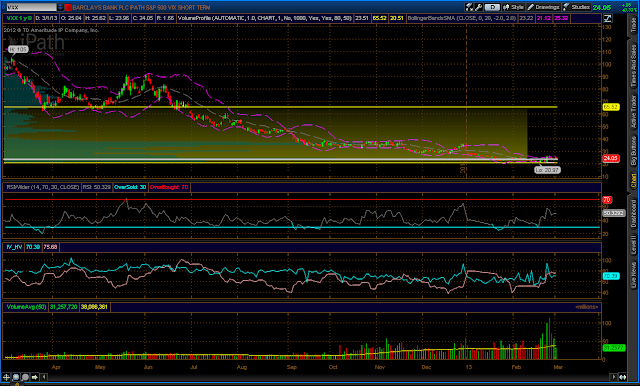
Task: Open the chart Style menu
Action: coord(514,7)
